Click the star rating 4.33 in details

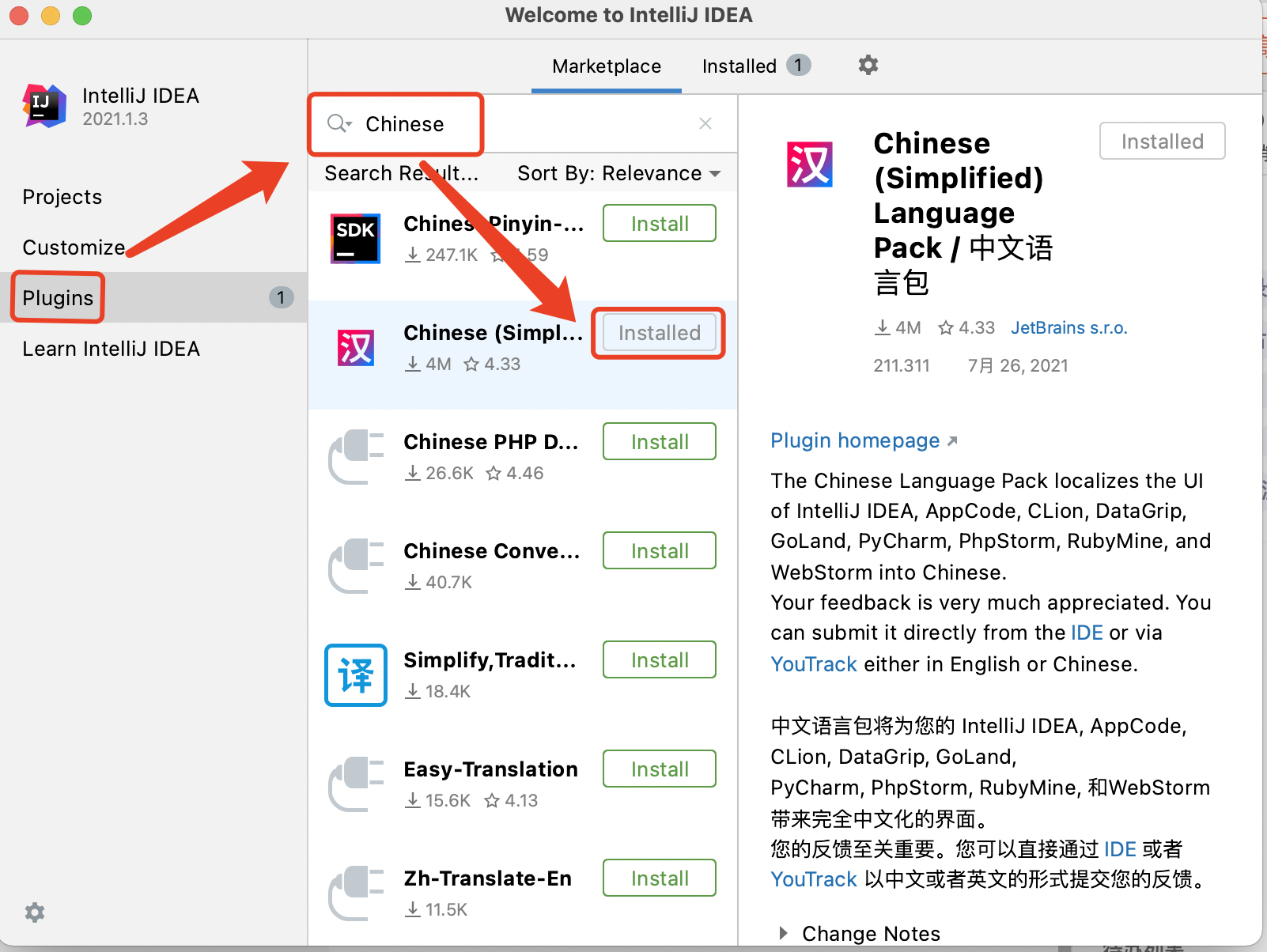coord(966,327)
